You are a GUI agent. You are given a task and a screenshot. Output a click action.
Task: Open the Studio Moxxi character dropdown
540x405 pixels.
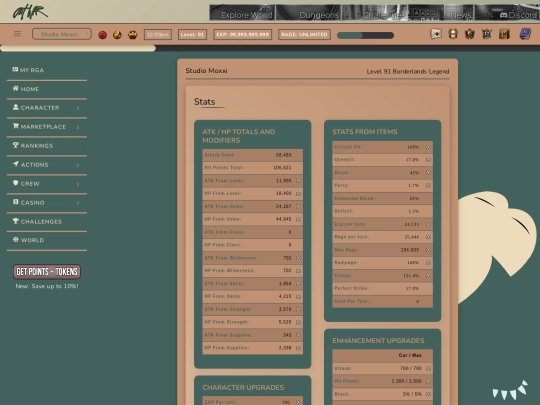pyautogui.click(x=62, y=34)
